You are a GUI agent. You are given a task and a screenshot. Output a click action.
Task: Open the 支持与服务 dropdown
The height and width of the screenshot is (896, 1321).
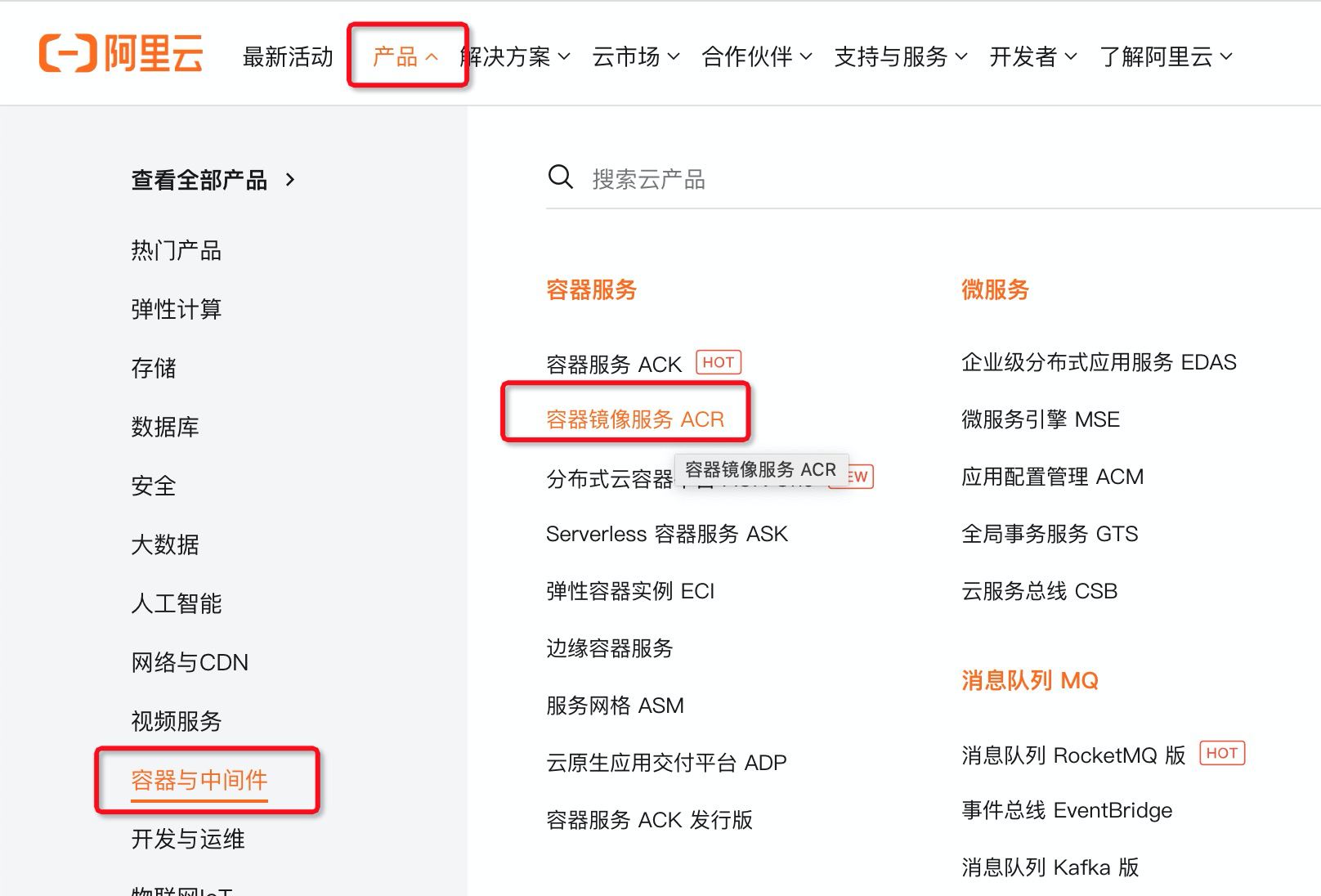tap(901, 56)
